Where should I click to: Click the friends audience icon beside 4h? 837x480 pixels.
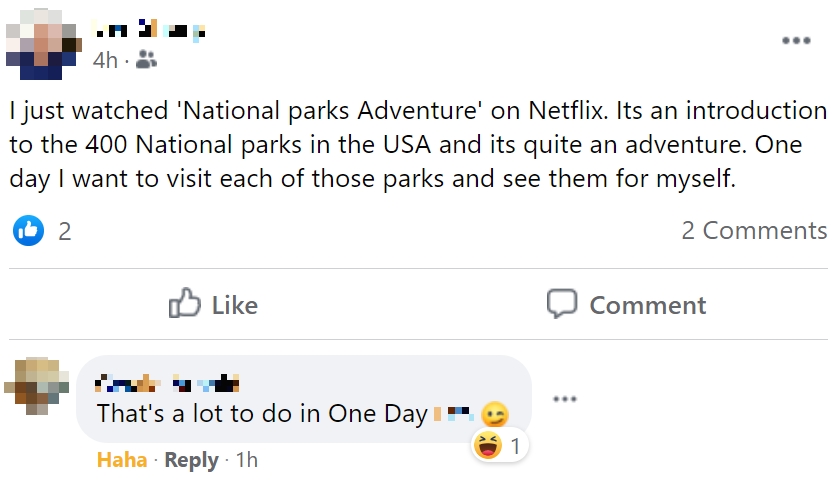146,60
